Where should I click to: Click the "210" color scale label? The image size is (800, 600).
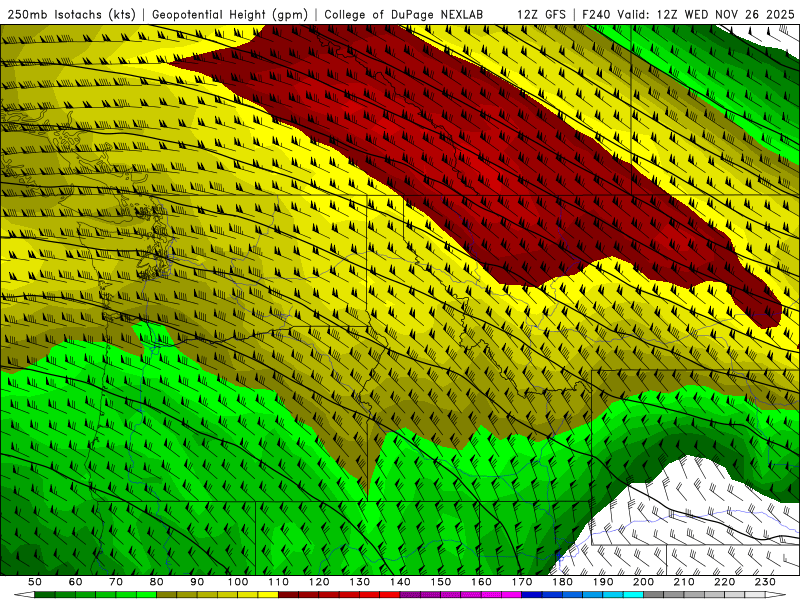tap(684, 582)
